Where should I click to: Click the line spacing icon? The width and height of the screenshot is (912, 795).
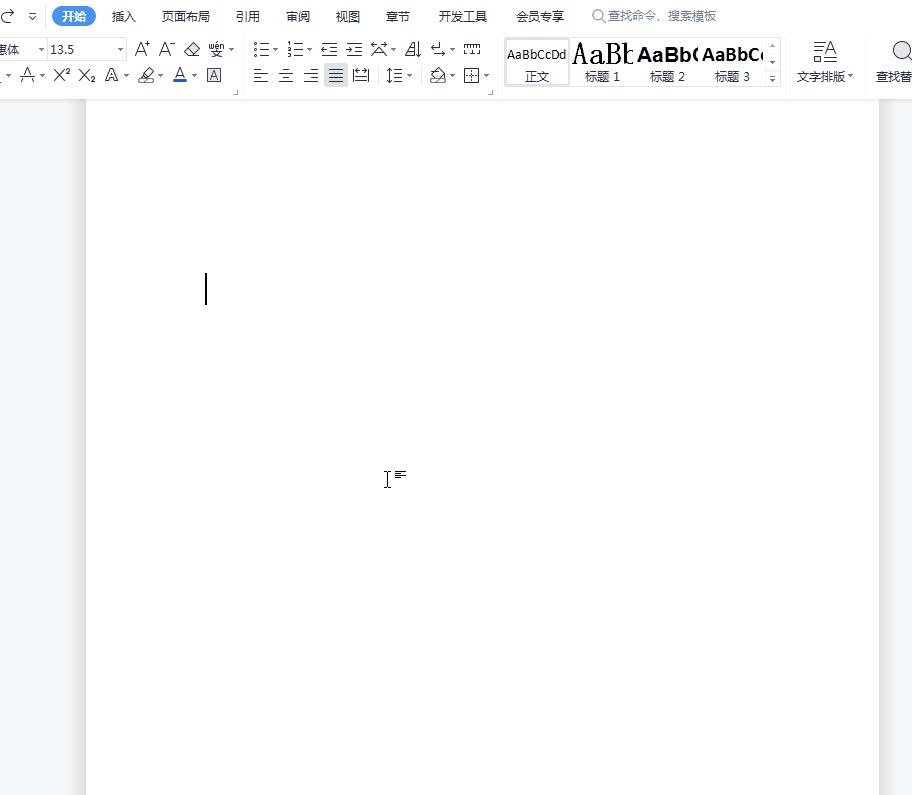coord(394,75)
